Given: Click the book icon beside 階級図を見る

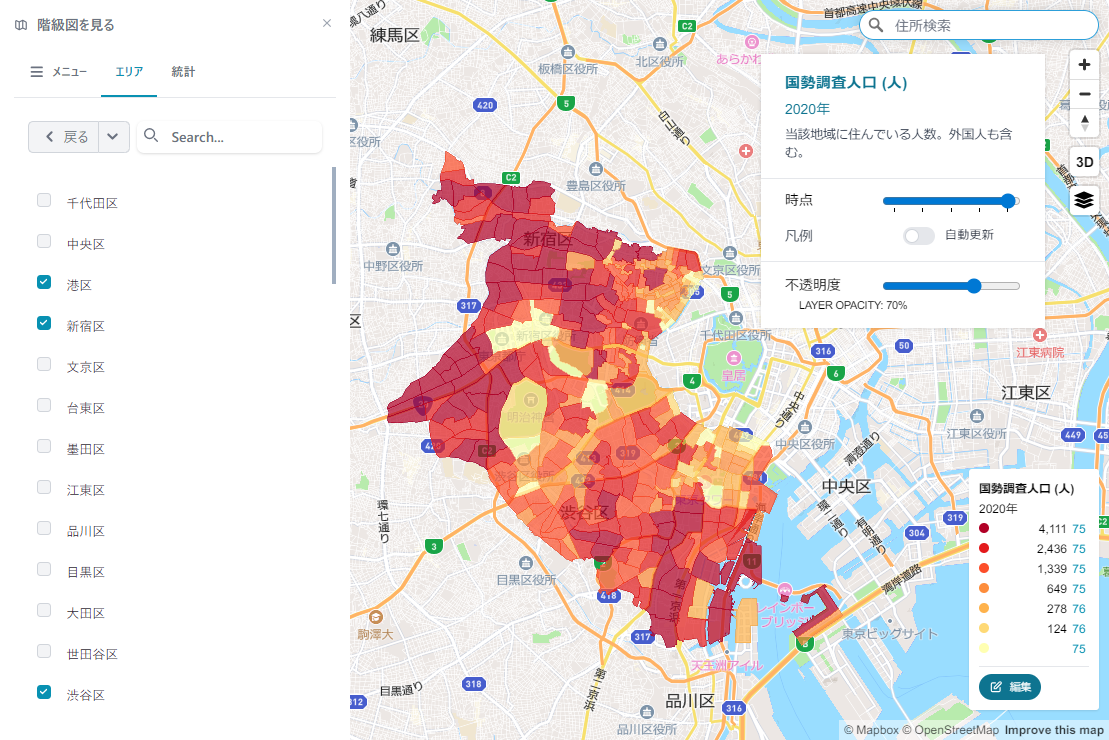Looking at the screenshot, I should coord(21,25).
